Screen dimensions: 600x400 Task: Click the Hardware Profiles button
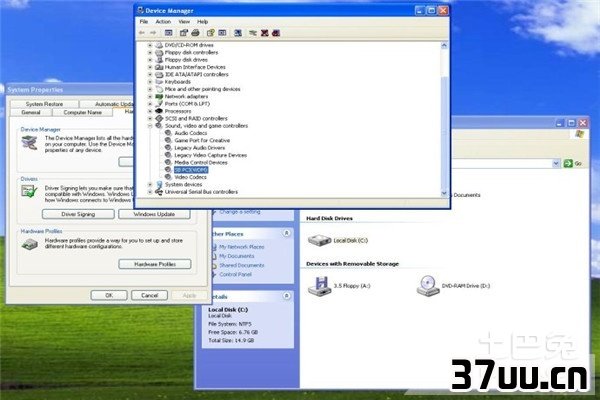155,264
